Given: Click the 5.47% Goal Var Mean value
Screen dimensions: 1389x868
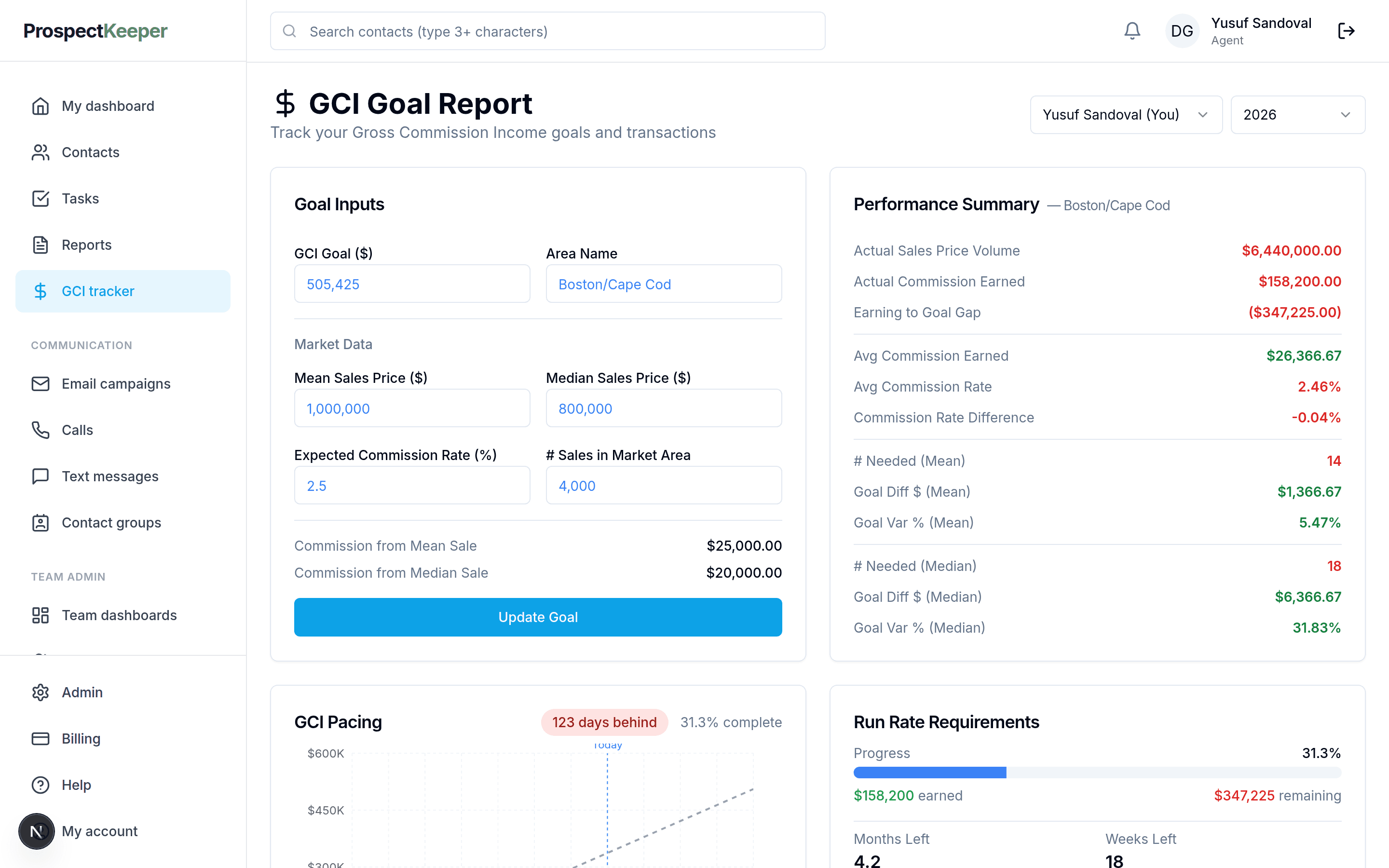Looking at the screenshot, I should (x=1320, y=523).
